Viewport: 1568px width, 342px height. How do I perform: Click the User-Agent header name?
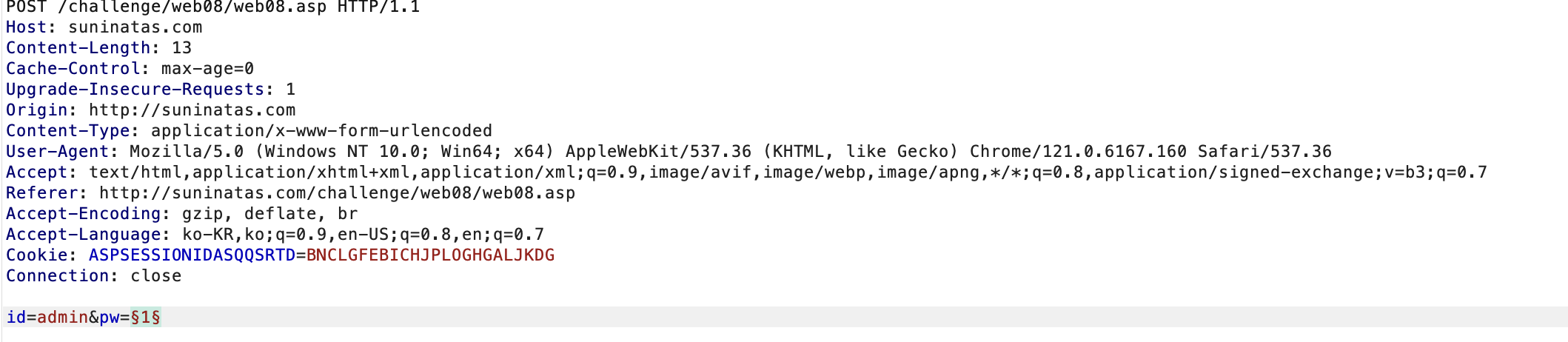pos(58,152)
